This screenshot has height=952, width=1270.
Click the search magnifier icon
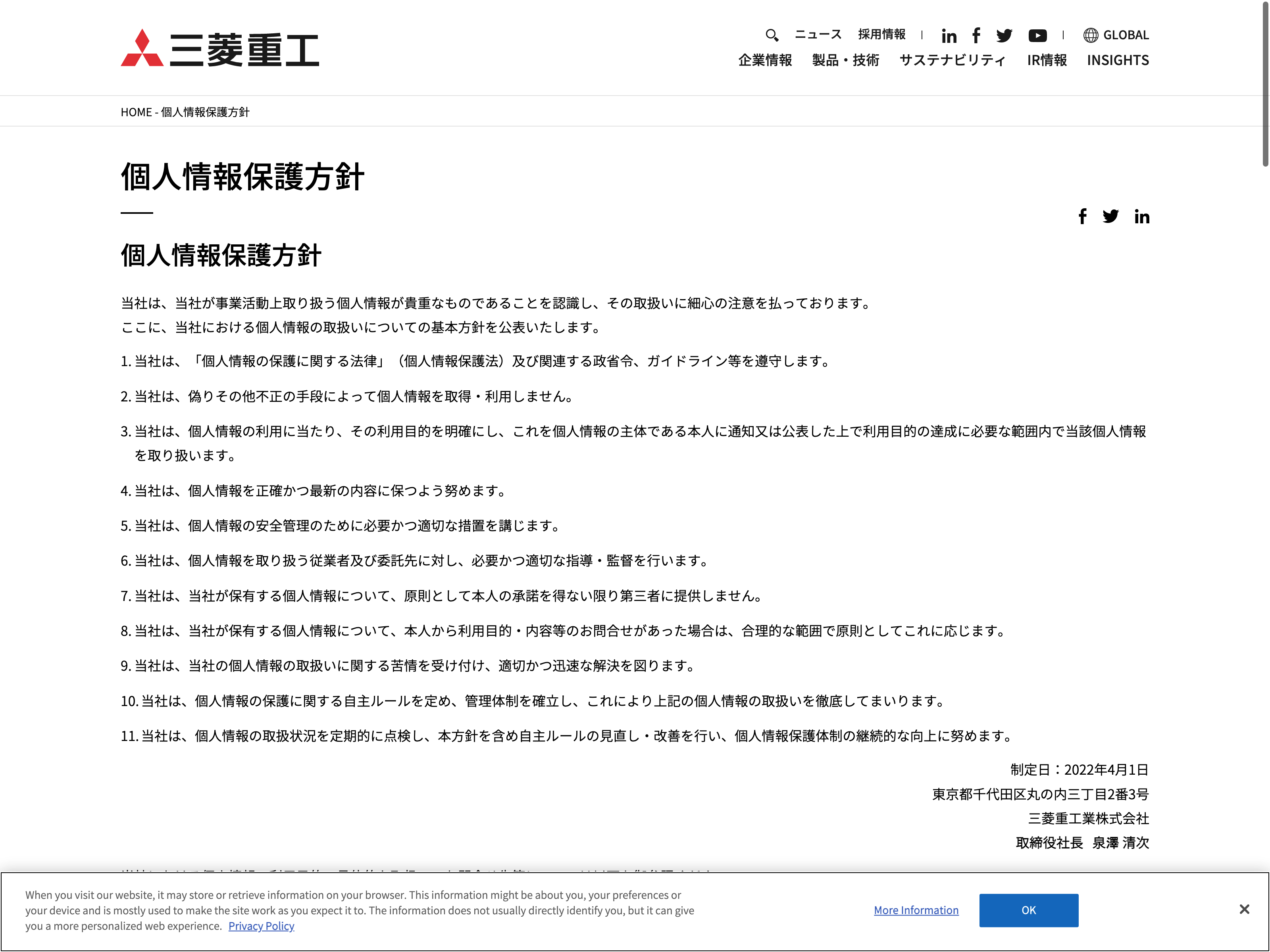(772, 35)
